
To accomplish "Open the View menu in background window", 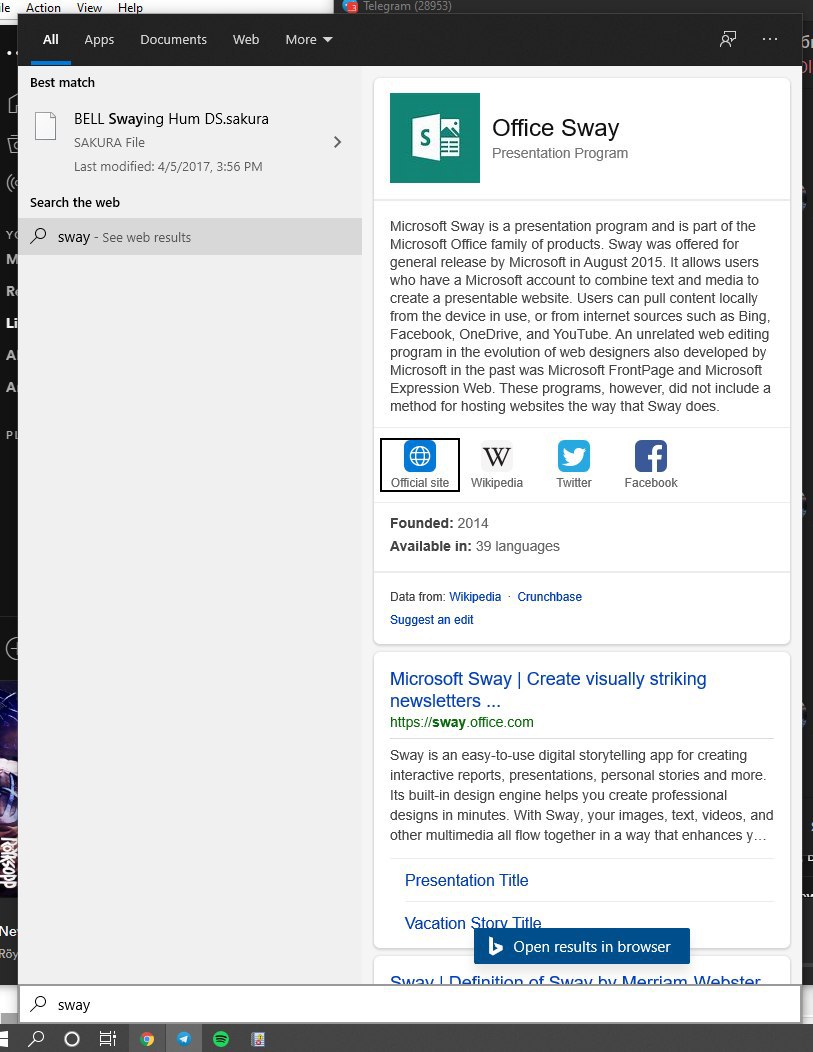I will coord(89,7).
